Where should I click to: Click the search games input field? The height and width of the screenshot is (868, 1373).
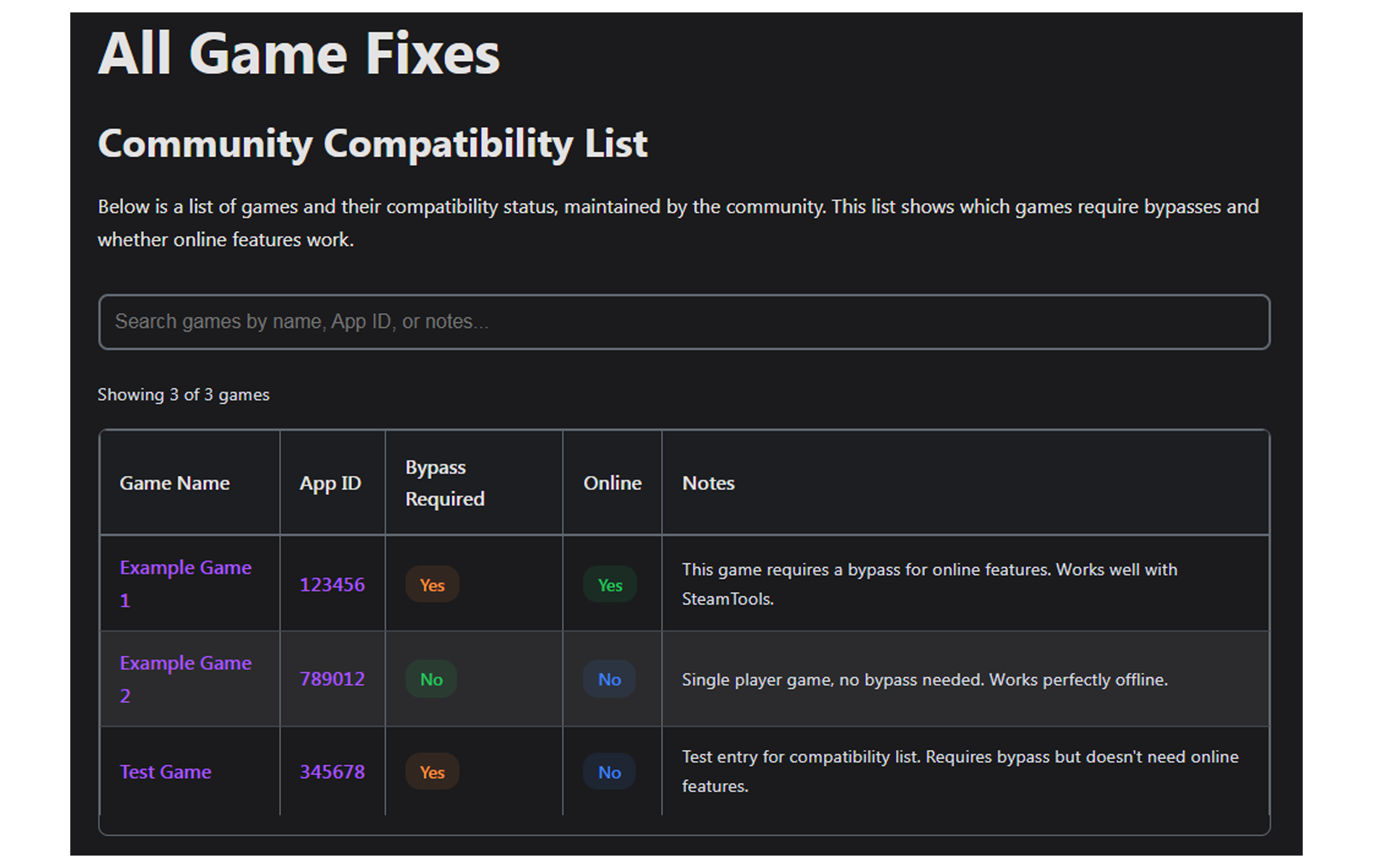click(684, 322)
